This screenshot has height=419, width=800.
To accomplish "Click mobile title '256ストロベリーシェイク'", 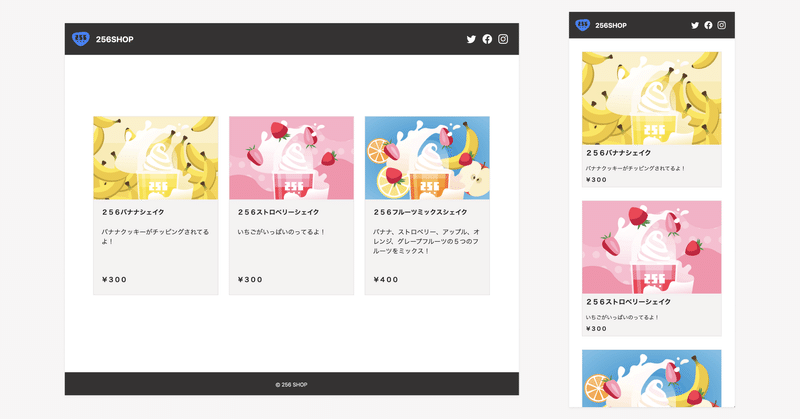I will pos(628,302).
